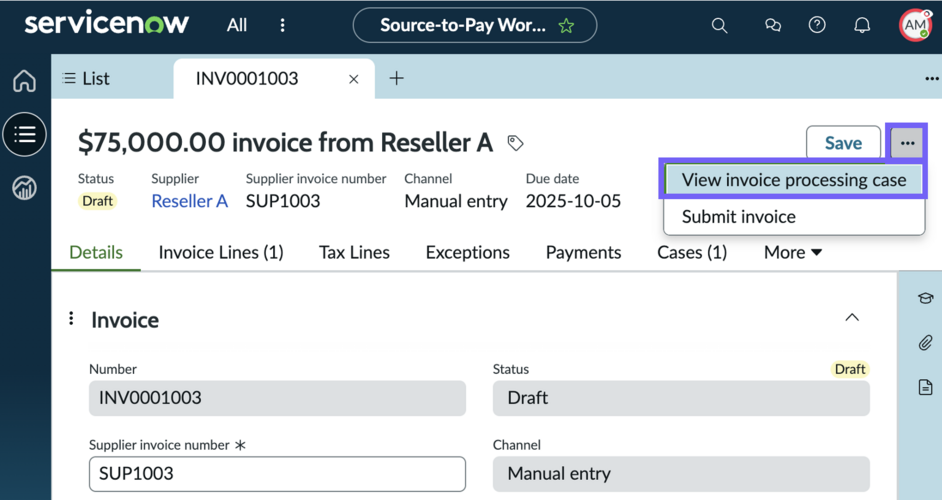
Task: Open the List sidebar icon
Action: (x=25, y=134)
